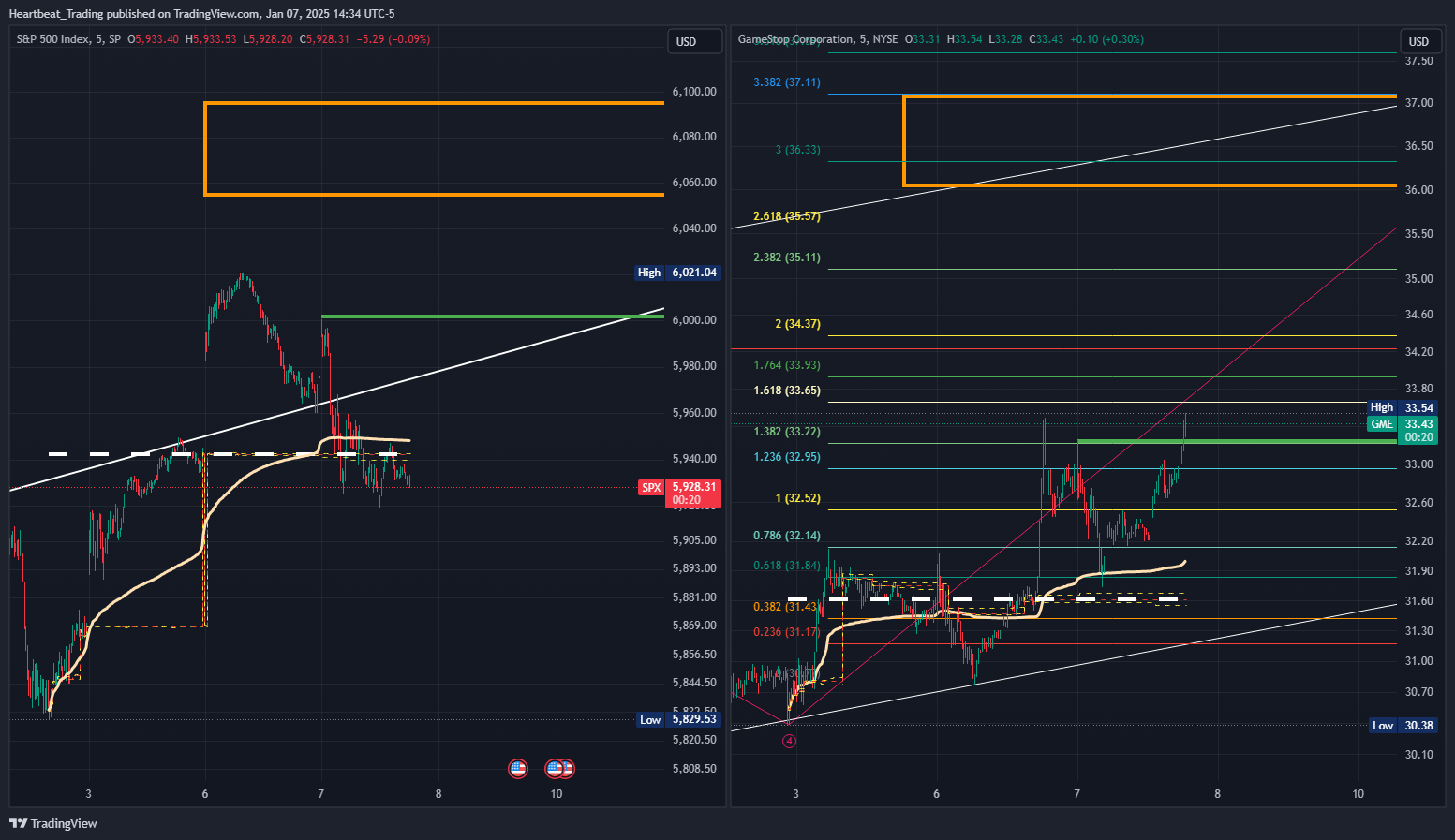
Task: Click date 7 on GameStop time axis
Action: click(x=1076, y=794)
